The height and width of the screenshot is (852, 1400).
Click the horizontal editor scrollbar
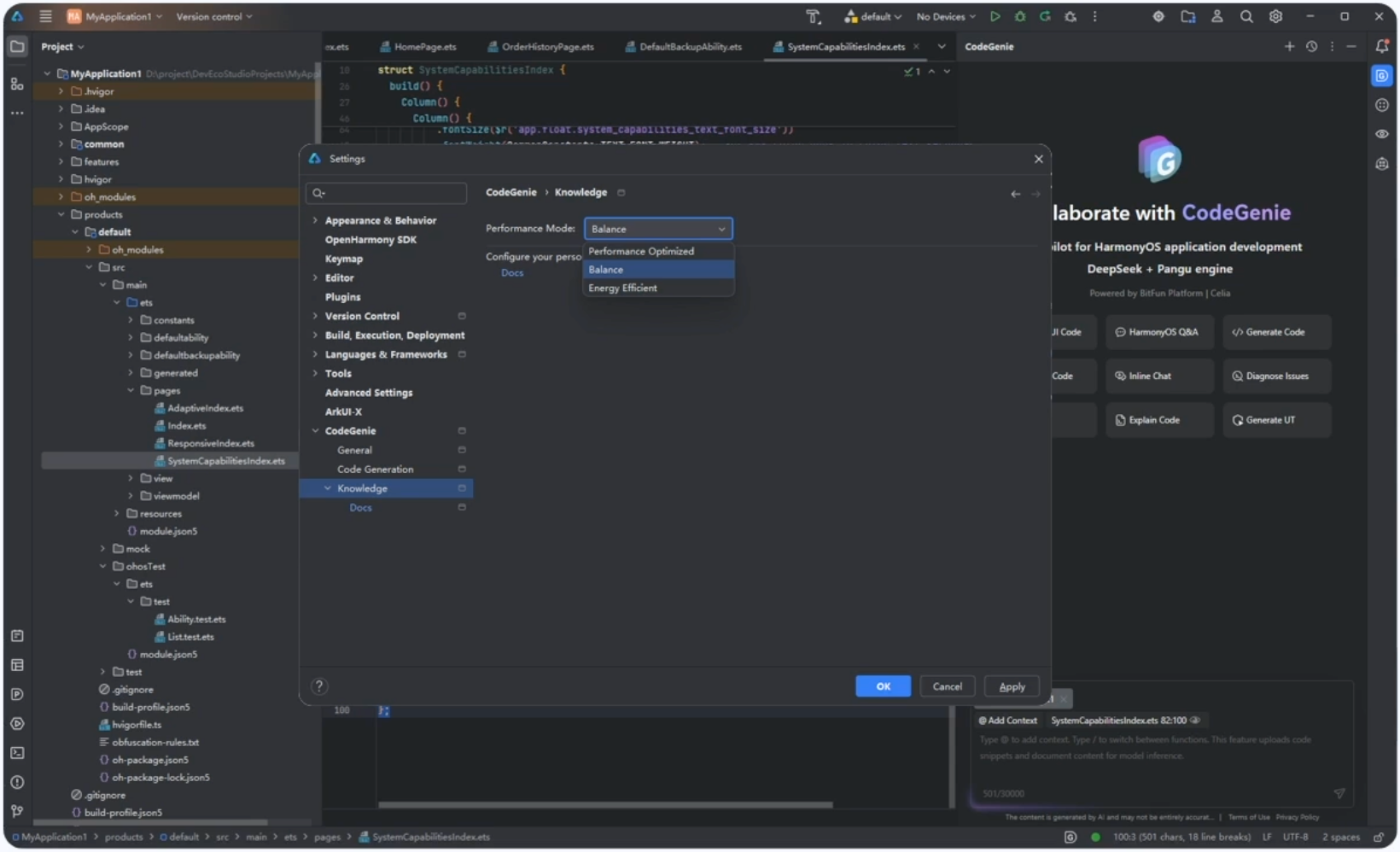605,804
